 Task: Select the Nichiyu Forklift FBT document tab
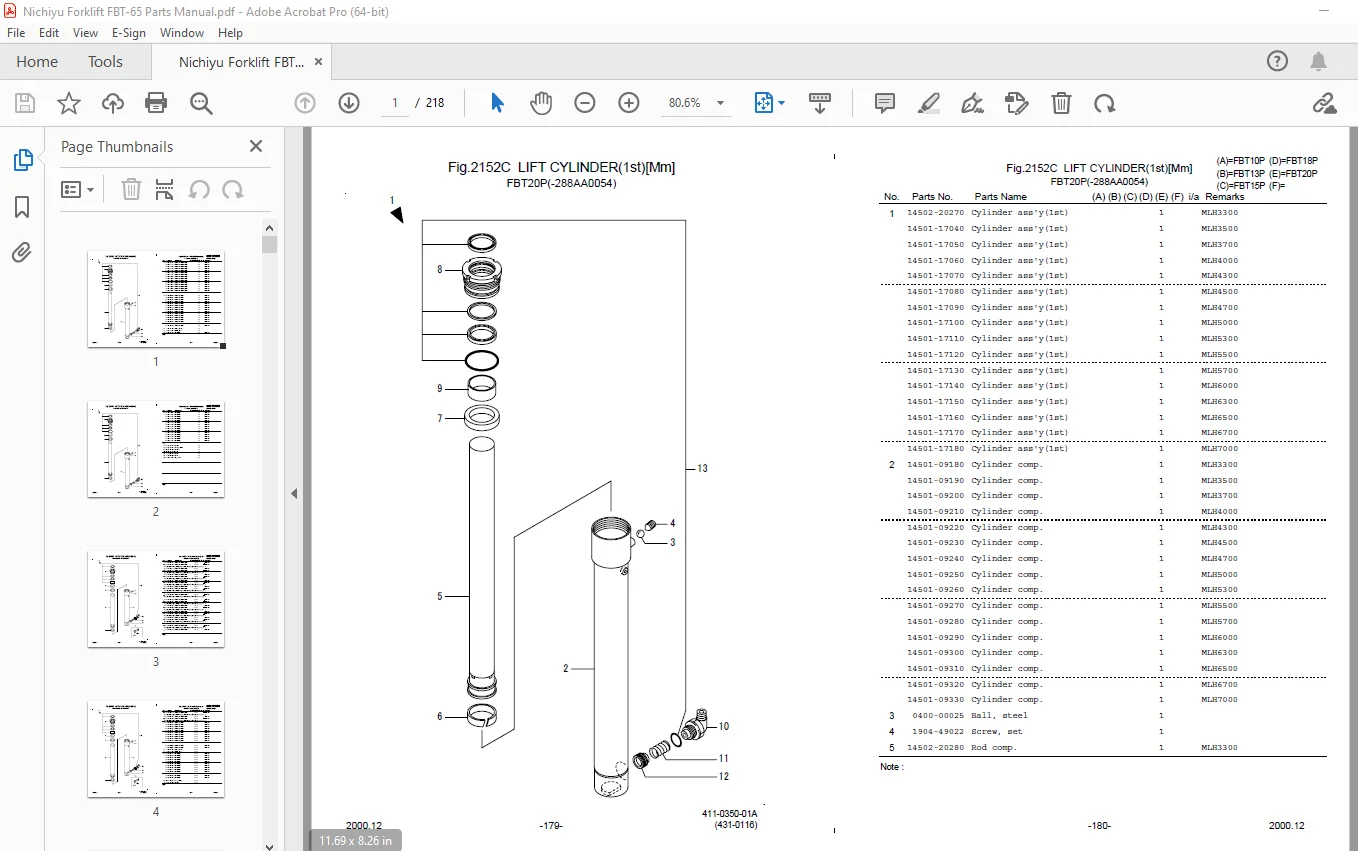point(241,62)
